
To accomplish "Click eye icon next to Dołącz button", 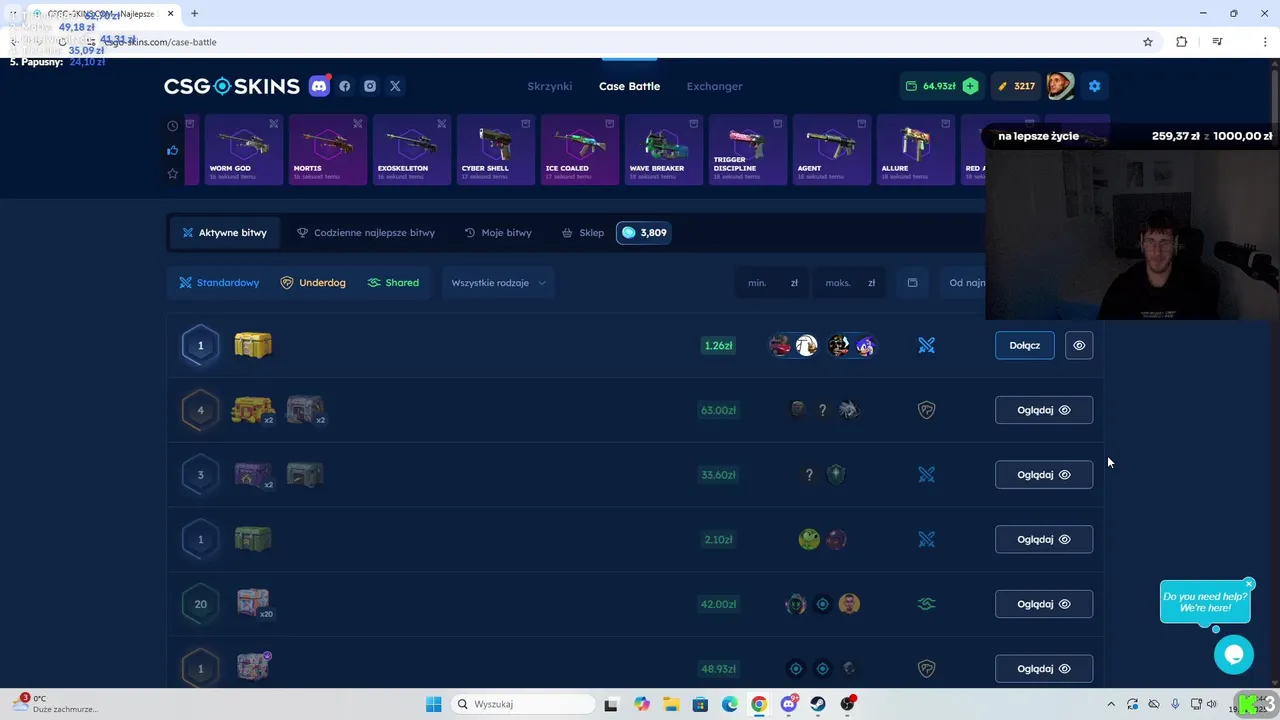I will pyautogui.click(x=1079, y=345).
